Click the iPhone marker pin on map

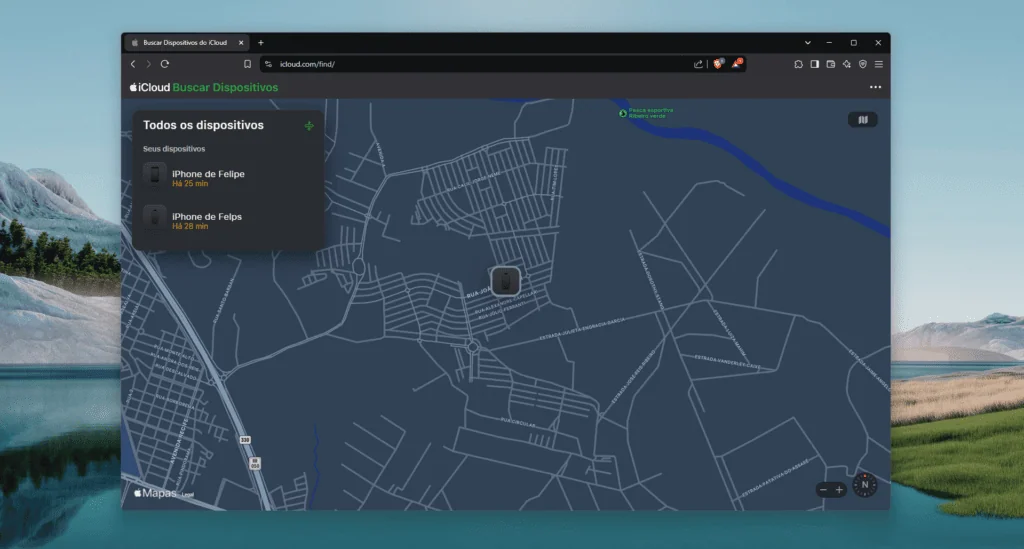[506, 280]
